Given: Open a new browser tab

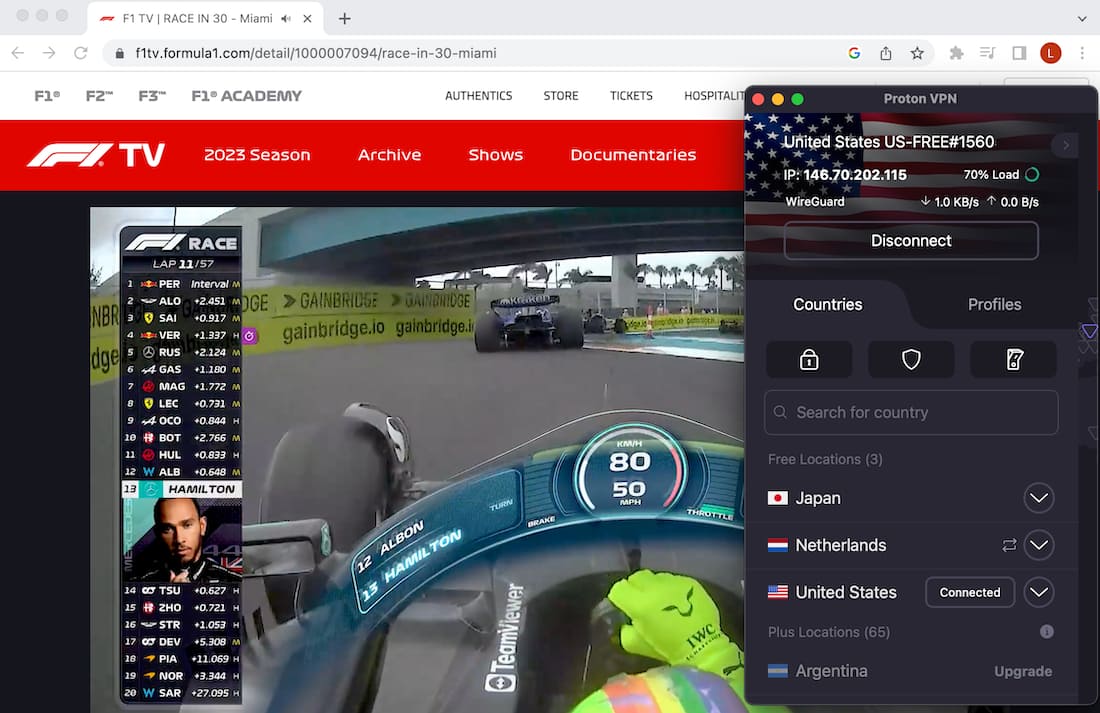Looking at the screenshot, I should (x=344, y=19).
